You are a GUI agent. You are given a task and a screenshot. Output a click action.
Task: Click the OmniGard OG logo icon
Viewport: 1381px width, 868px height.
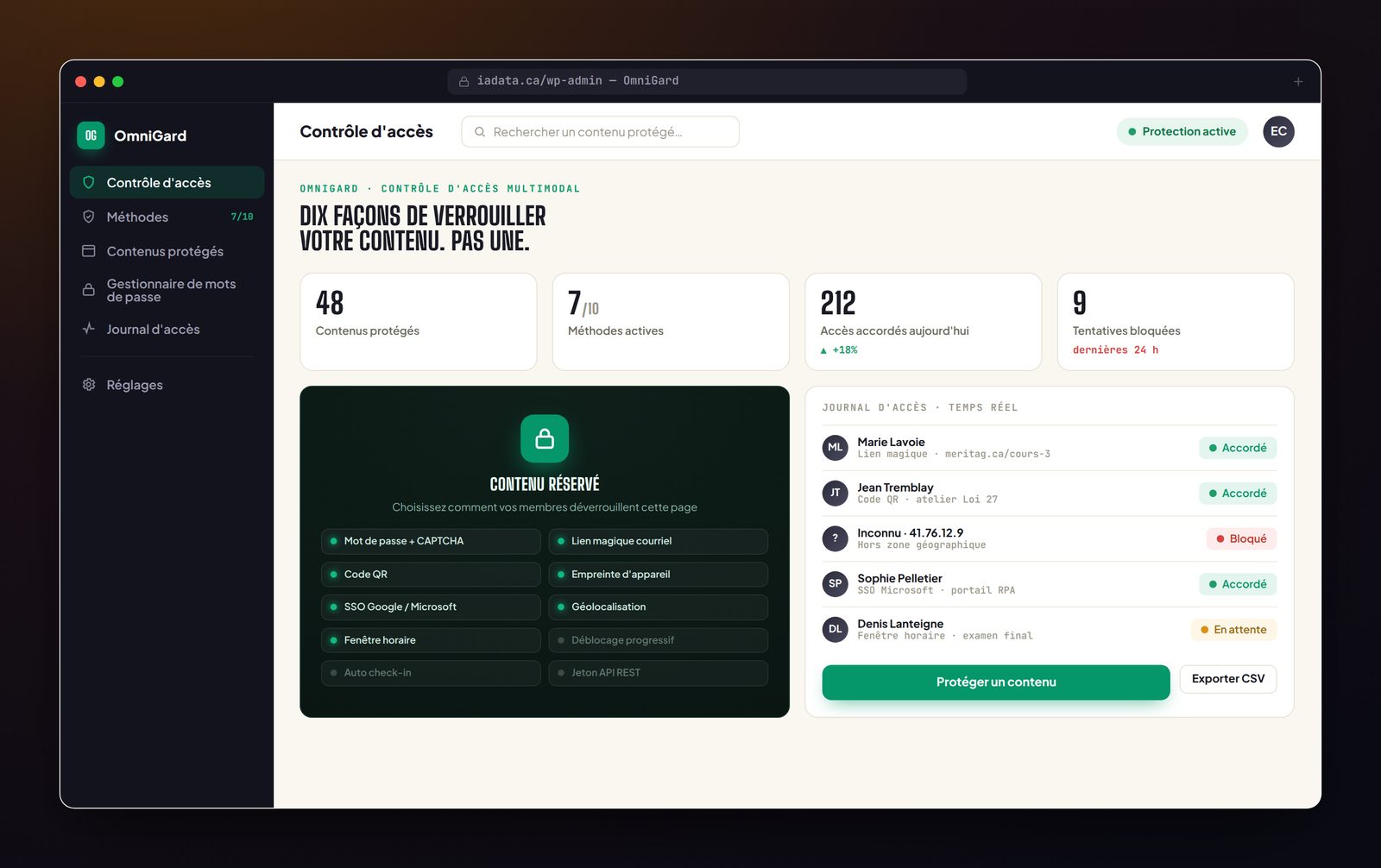91,135
